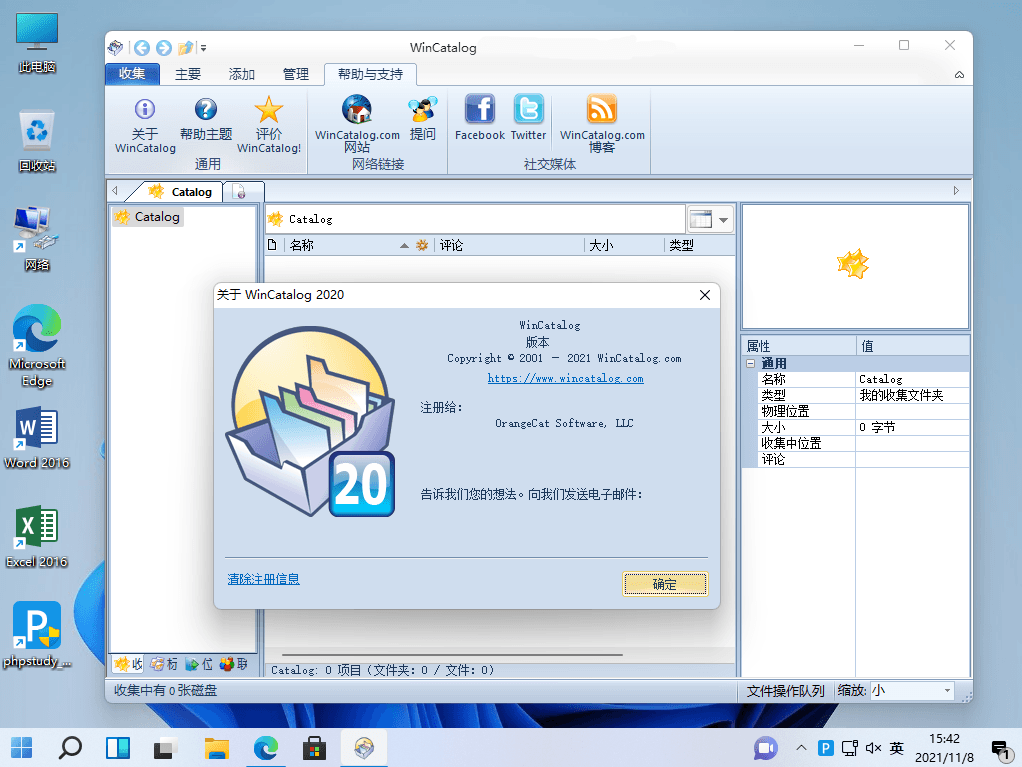Click the star thumbnail in preview pane
This screenshot has width=1022, height=767.
(853, 264)
